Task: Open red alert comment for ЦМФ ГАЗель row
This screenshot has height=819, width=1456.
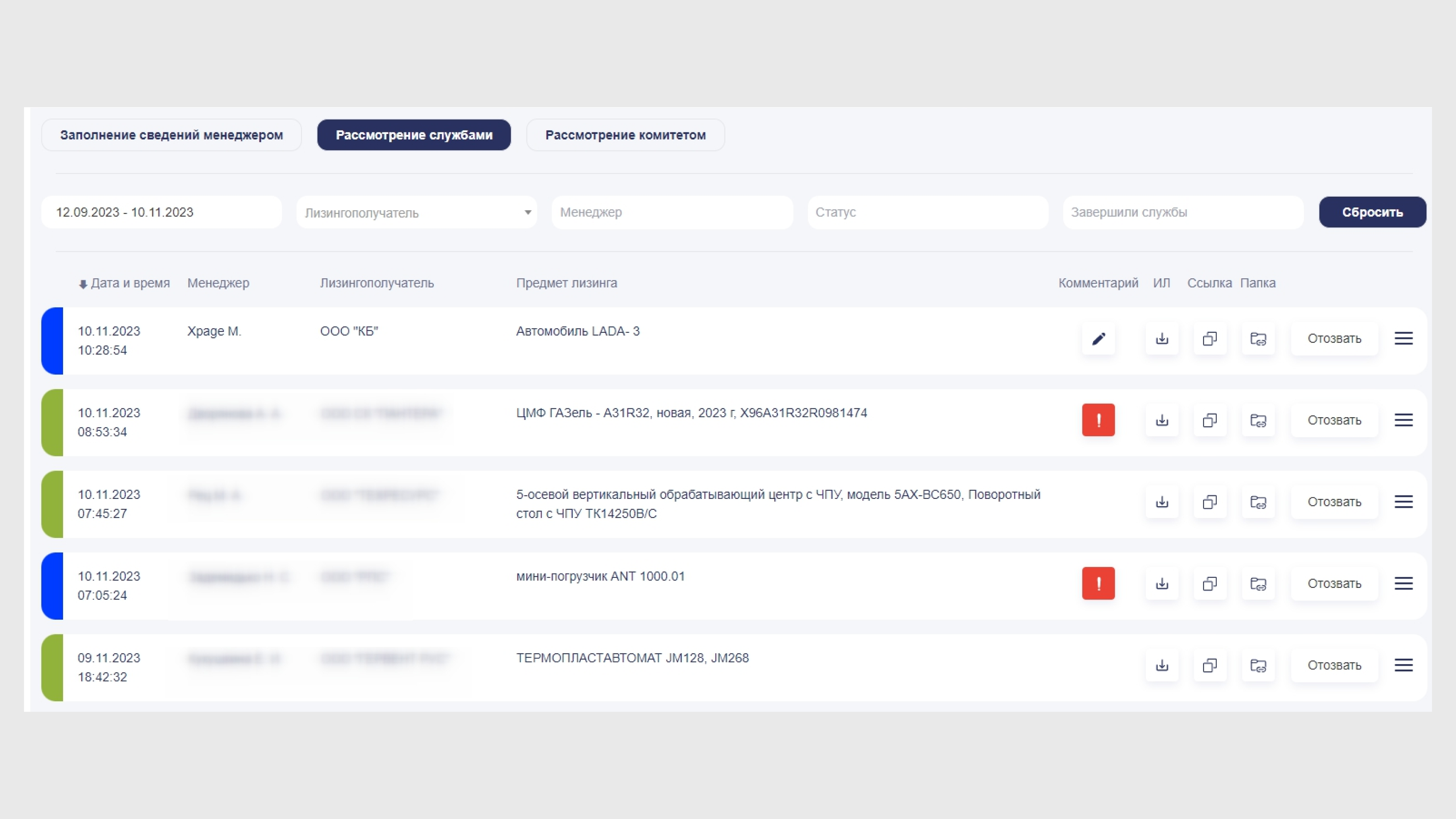Action: point(1098,420)
